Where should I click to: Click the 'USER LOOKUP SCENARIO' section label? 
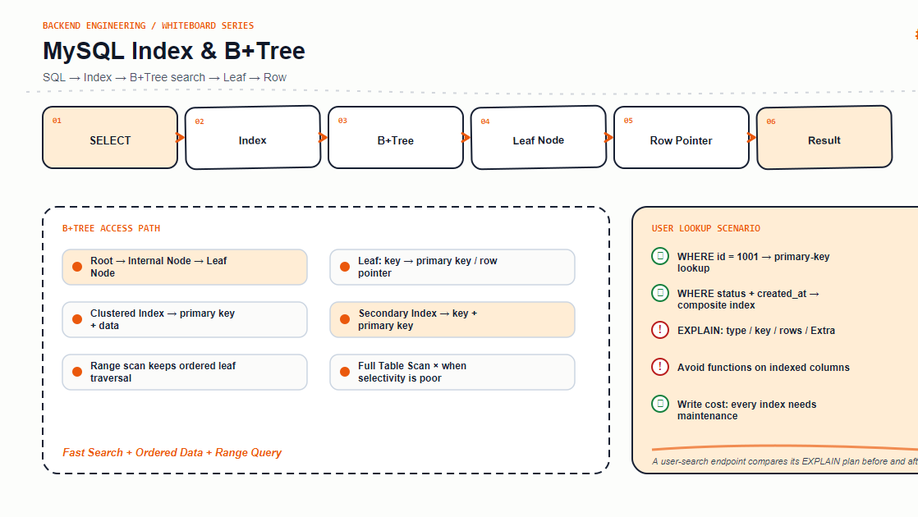click(706, 228)
